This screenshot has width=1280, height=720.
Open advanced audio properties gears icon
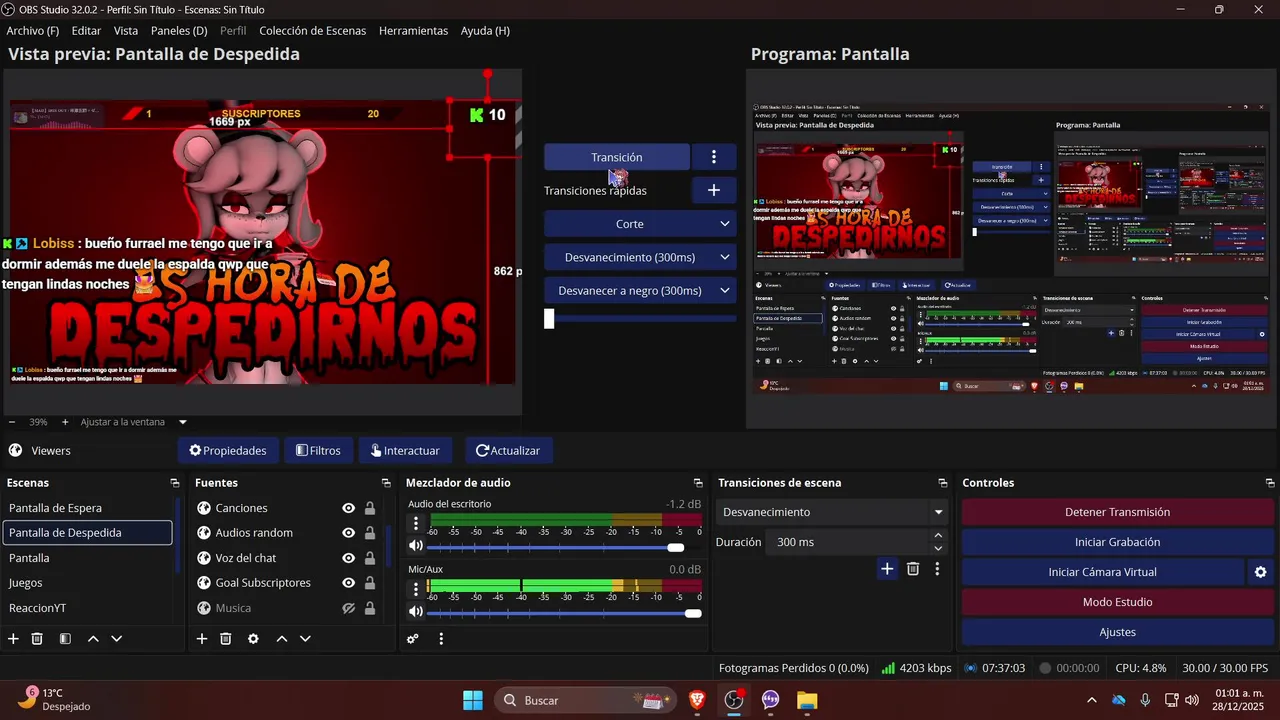(x=413, y=638)
